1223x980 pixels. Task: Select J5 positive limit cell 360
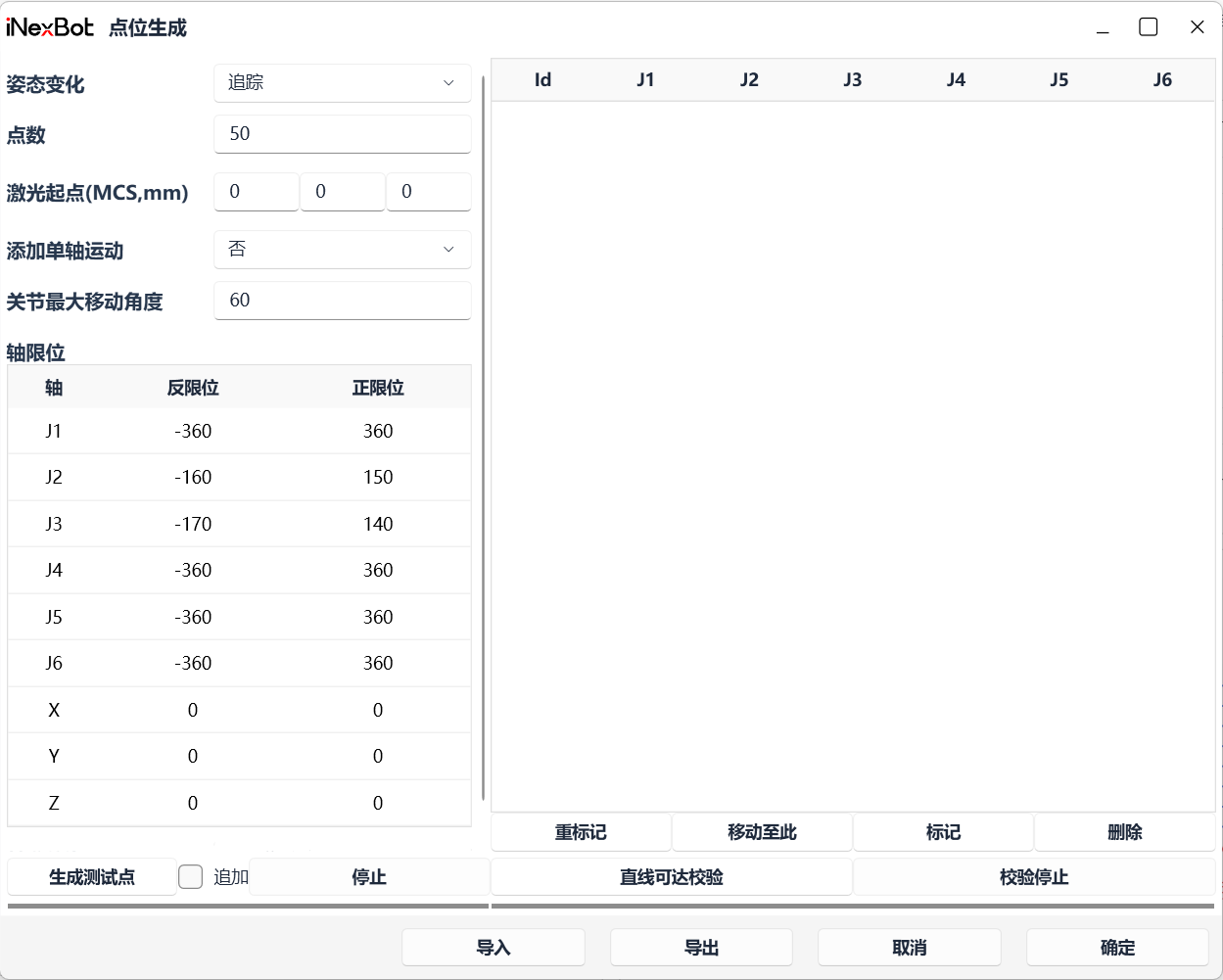[378, 617]
